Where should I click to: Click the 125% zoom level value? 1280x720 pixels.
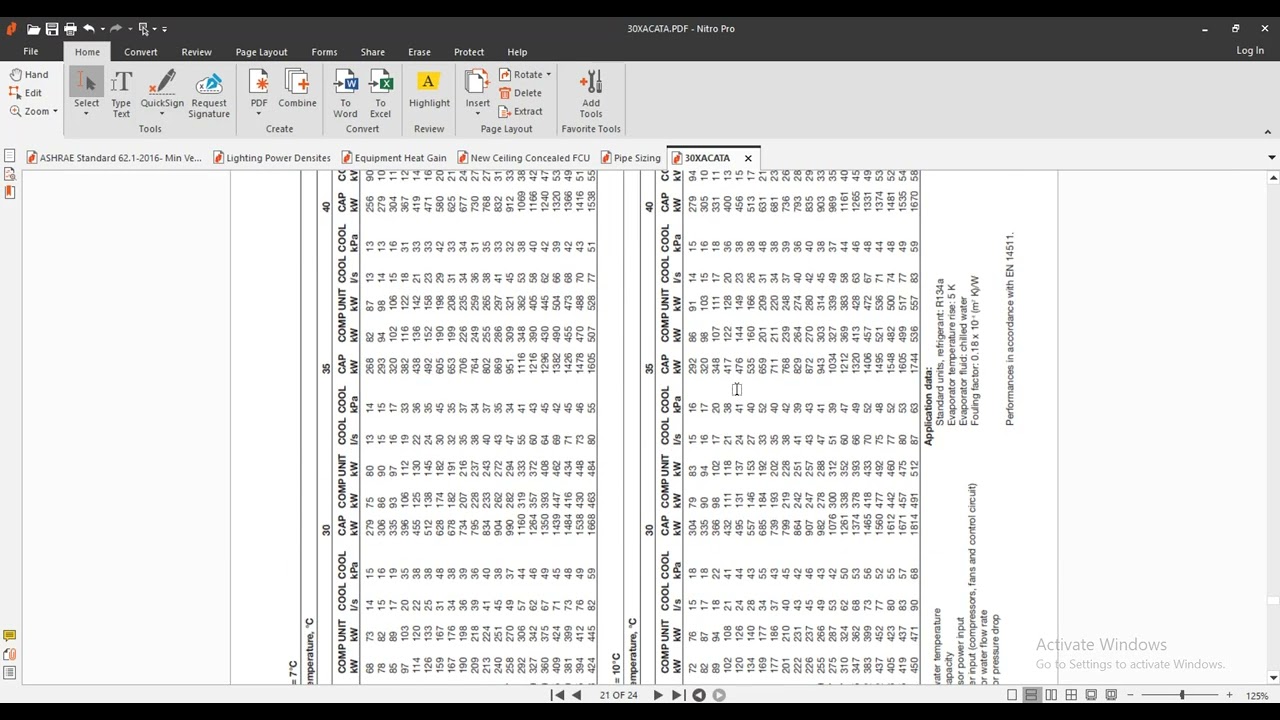click(1257, 695)
